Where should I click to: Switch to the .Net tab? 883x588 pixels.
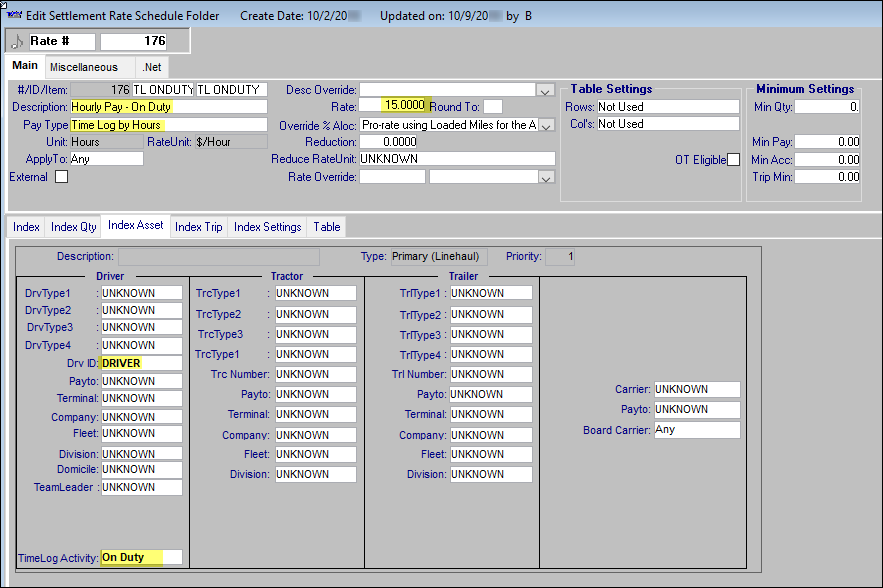(x=151, y=67)
